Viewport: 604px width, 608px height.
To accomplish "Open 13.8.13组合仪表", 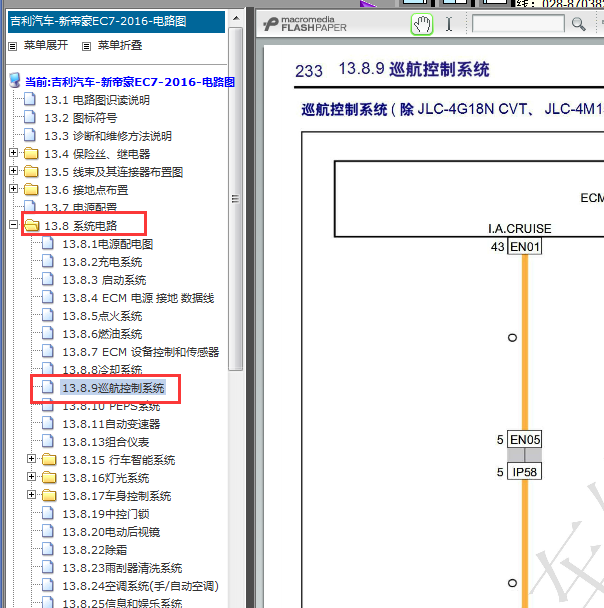I will click(x=106, y=442).
